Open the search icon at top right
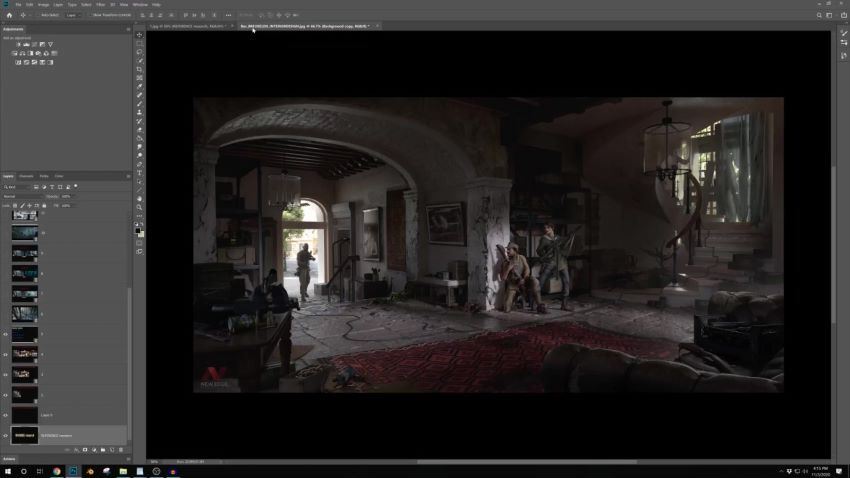Image resolution: width=850 pixels, height=478 pixels. coord(819,15)
